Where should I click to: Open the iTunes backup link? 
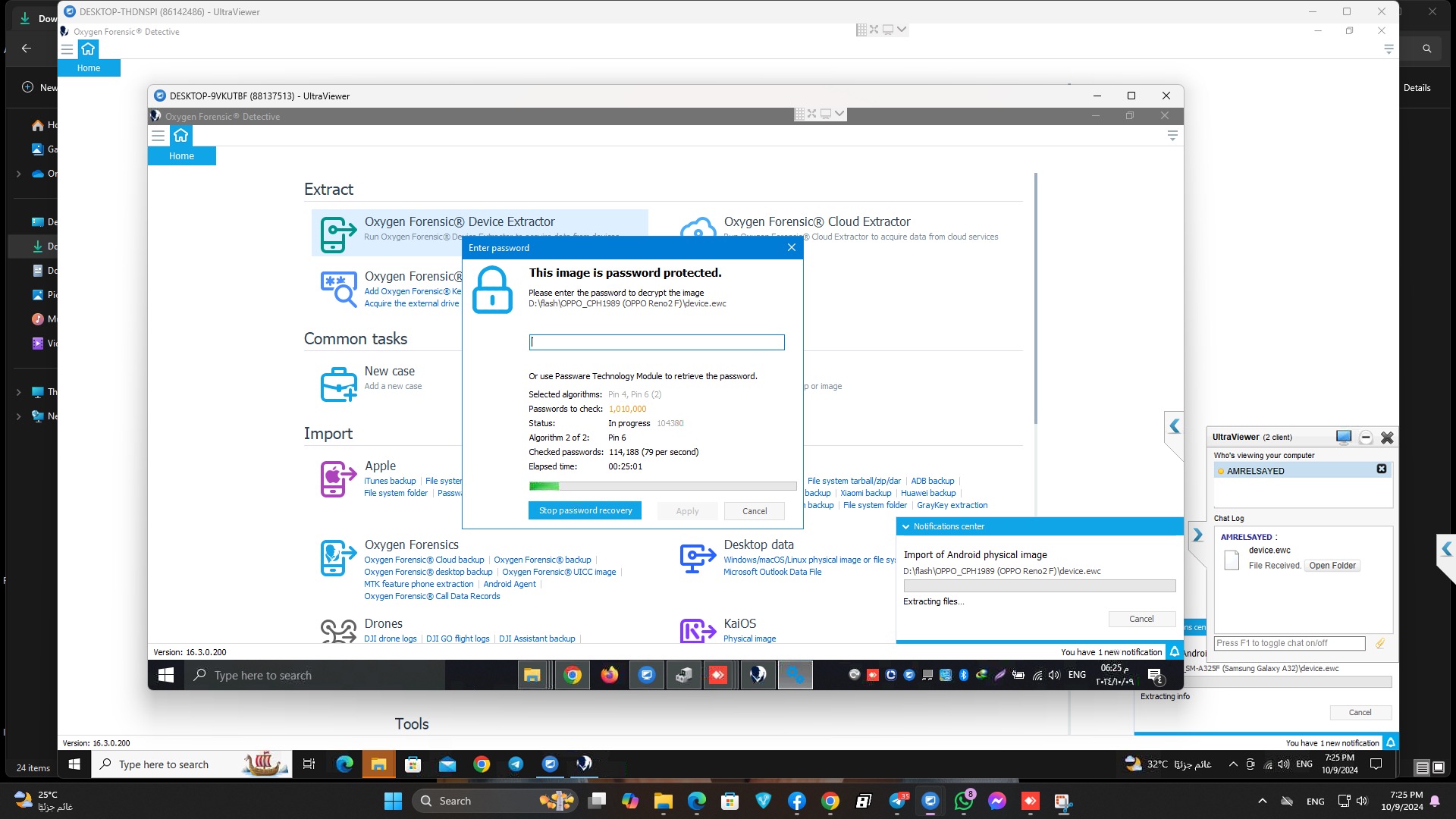point(390,481)
